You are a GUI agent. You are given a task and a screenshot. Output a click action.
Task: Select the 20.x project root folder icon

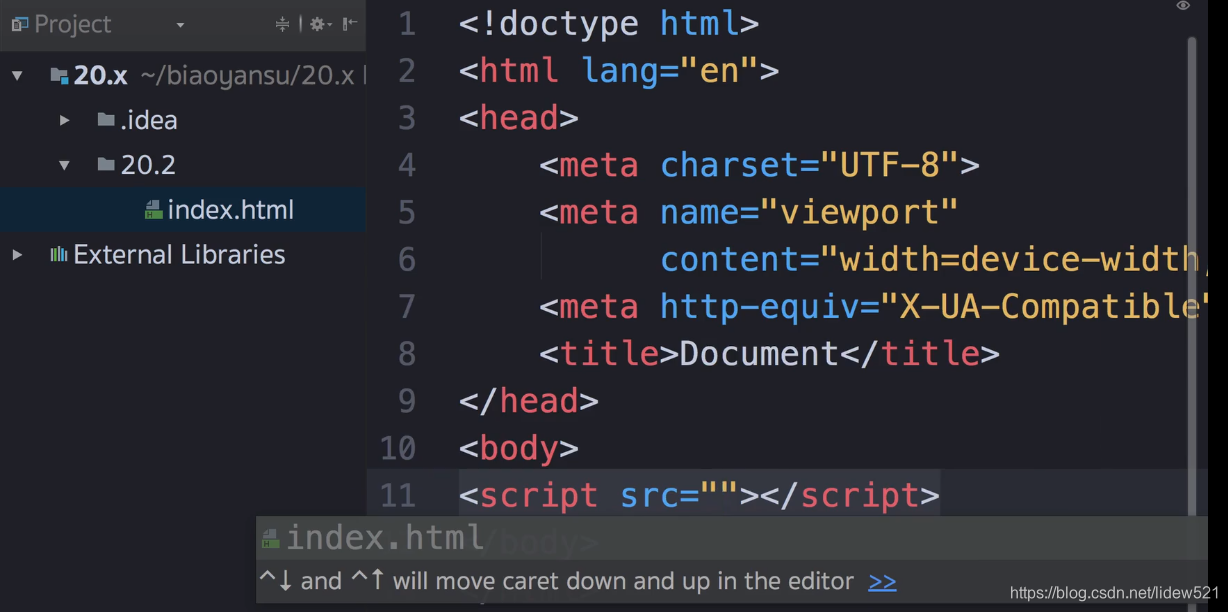59,75
